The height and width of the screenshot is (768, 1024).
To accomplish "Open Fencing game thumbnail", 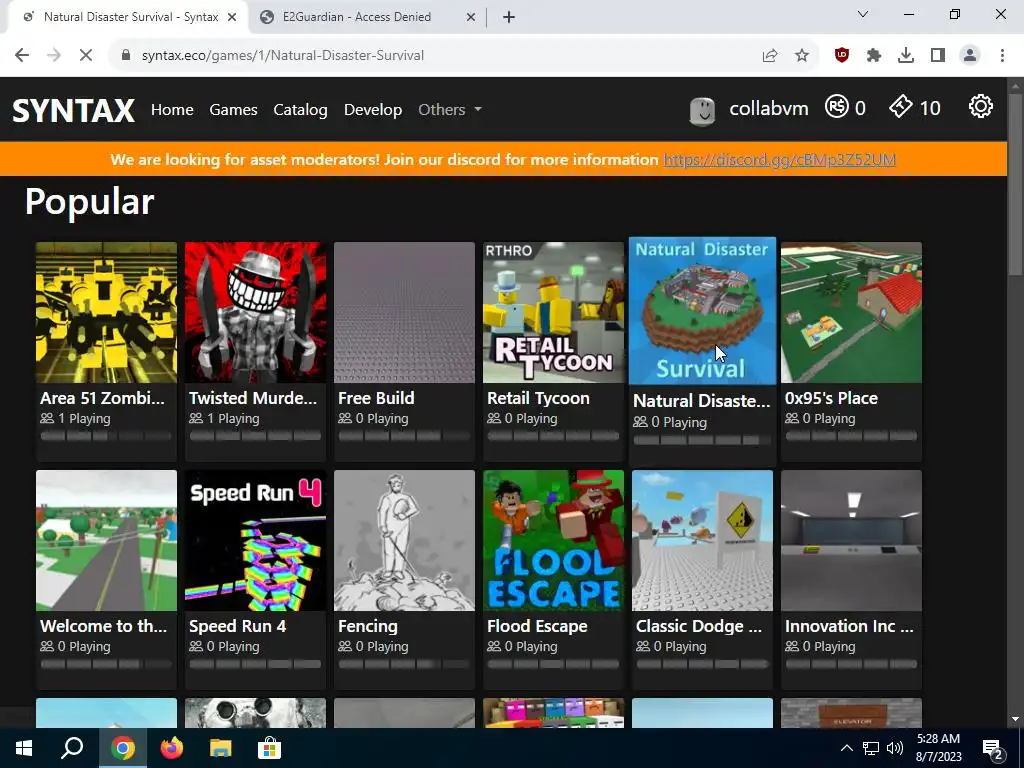I will click(x=404, y=540).
